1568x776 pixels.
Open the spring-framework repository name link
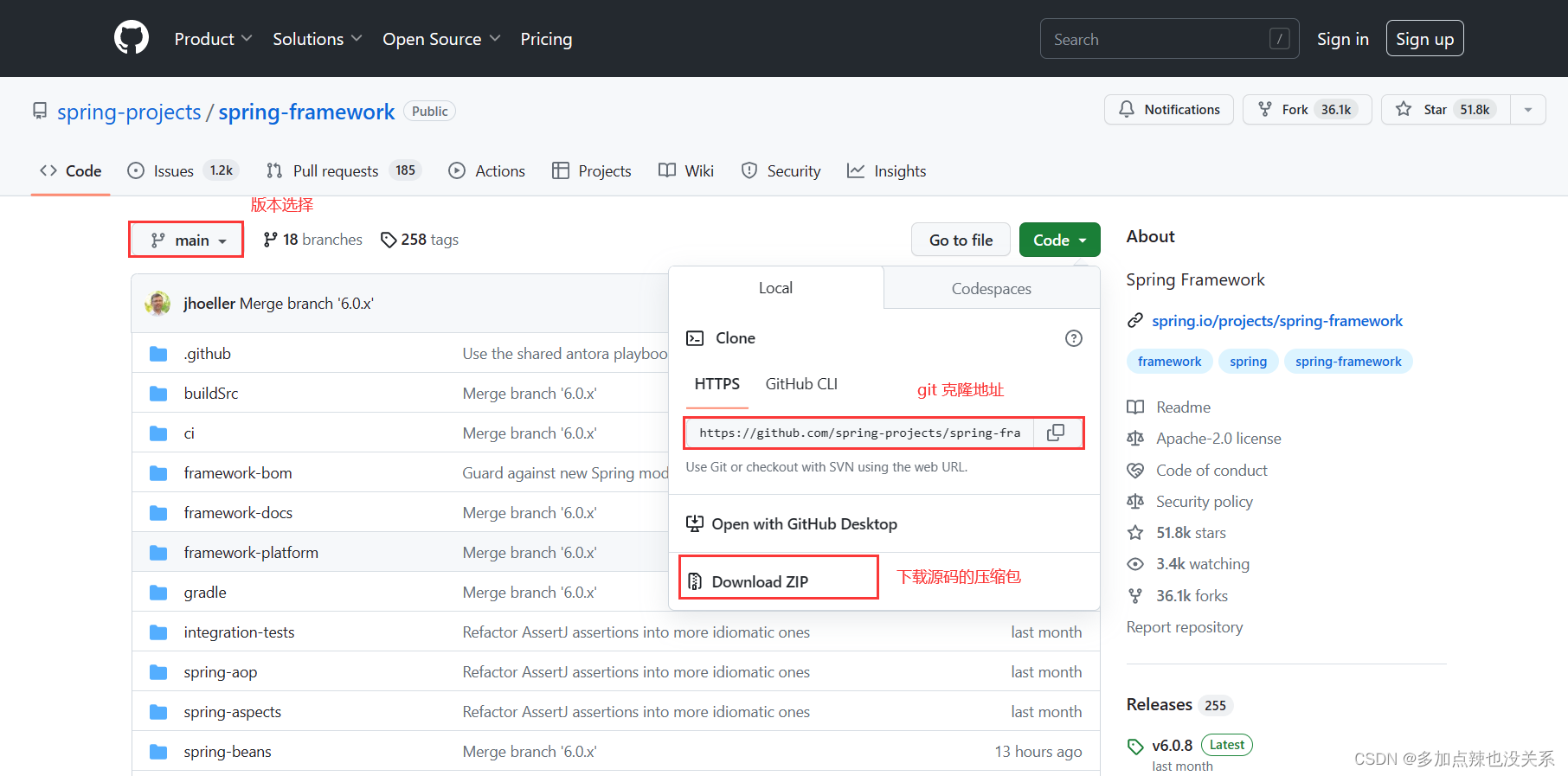306,112
